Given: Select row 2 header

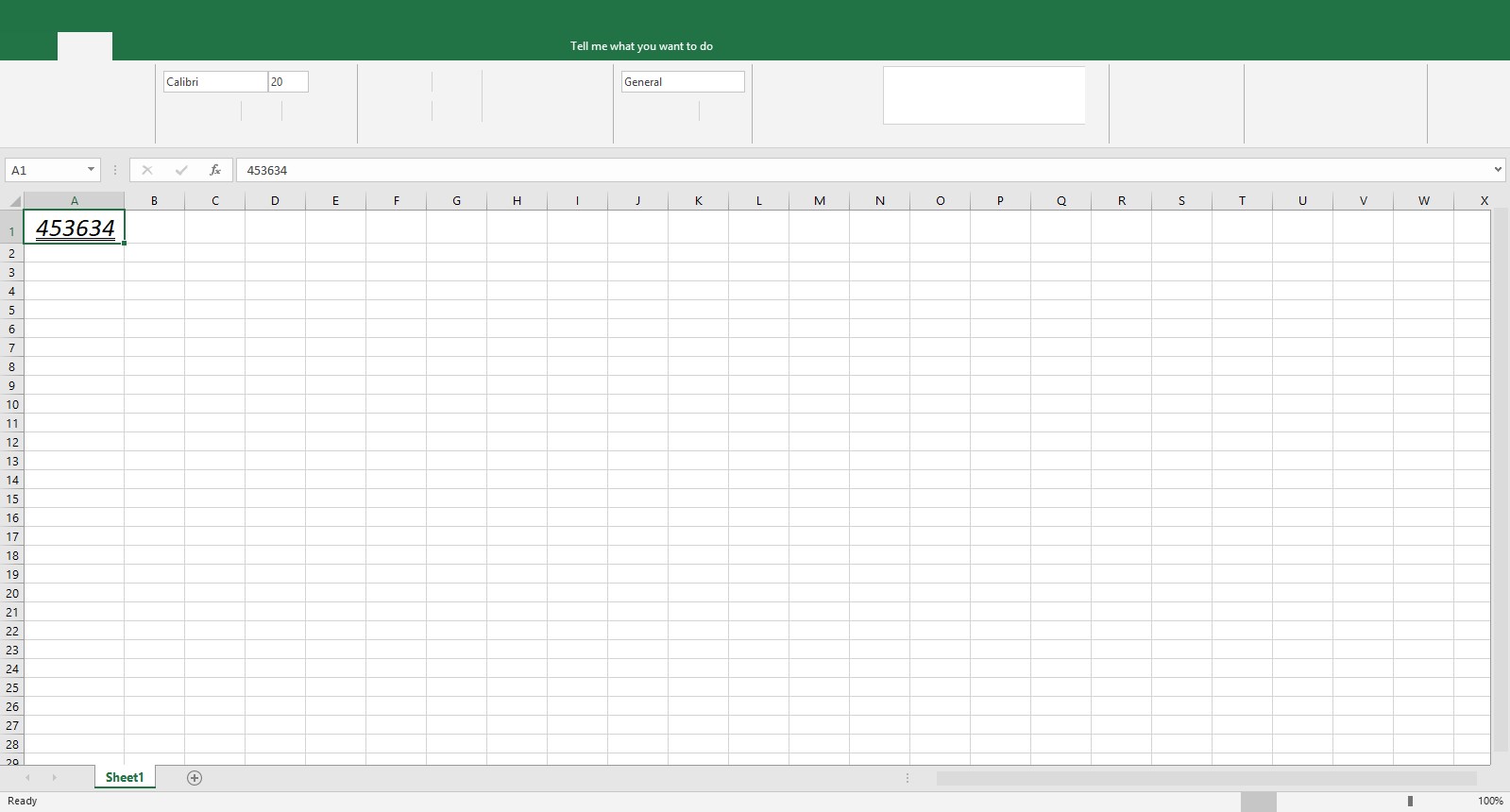Looking at the screenshot, I should click(11, 253).
